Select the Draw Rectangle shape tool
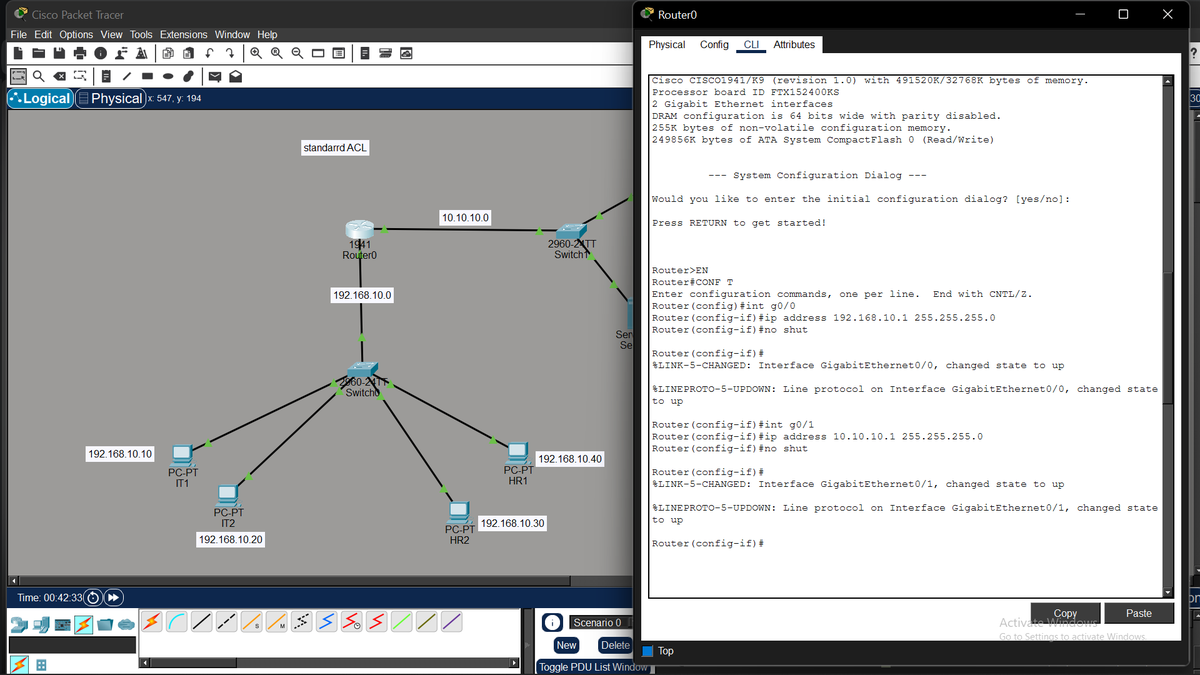Image resolution: width=1200 pixels, height=675 pixels. (x=146, y=77)
